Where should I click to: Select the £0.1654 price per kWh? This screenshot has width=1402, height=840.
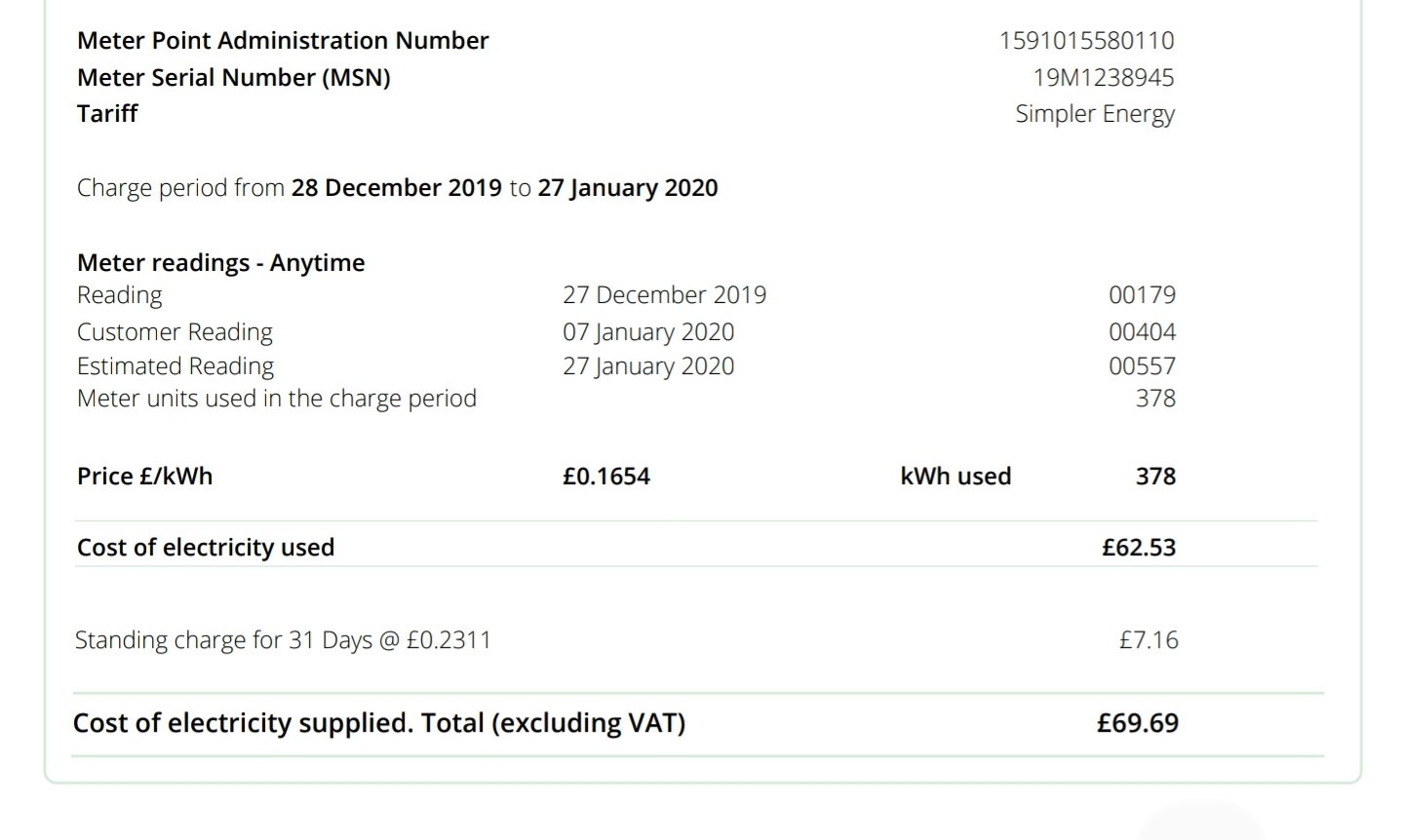(606, 477)
